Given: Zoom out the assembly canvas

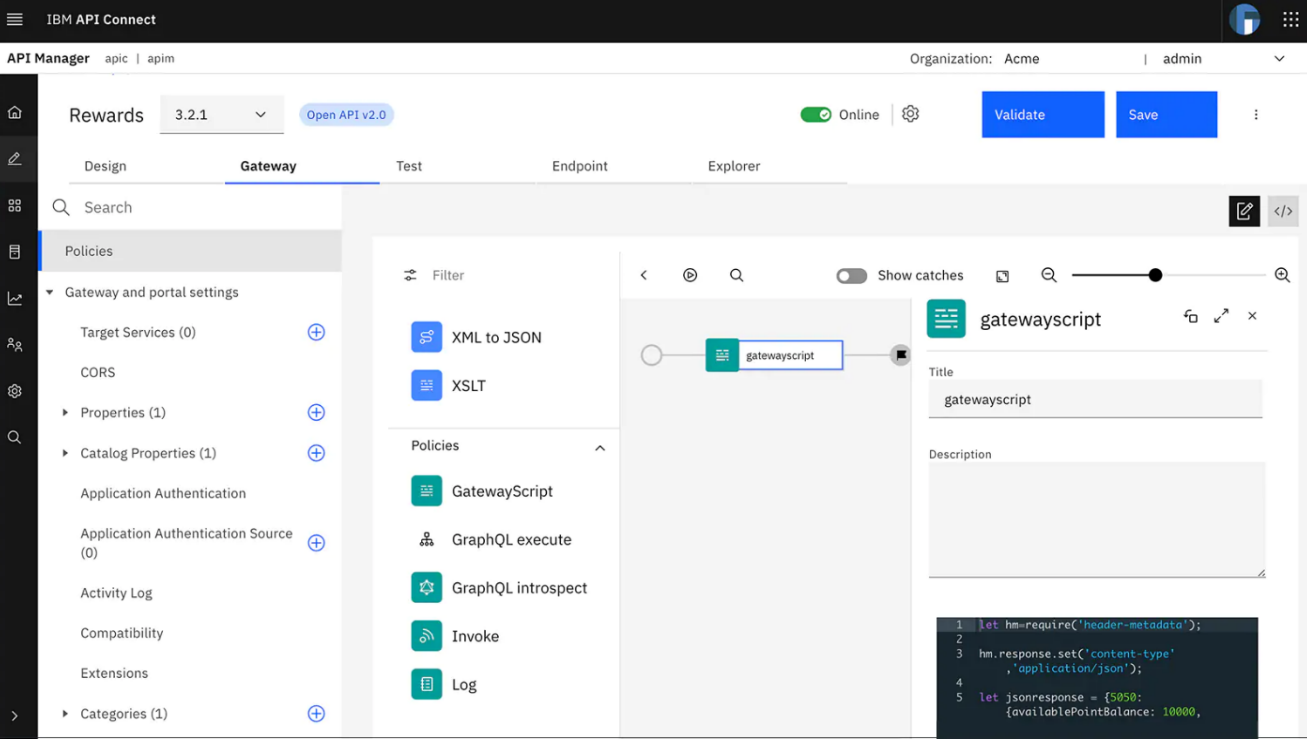Looking at the screenshot, I should 1048,275.
